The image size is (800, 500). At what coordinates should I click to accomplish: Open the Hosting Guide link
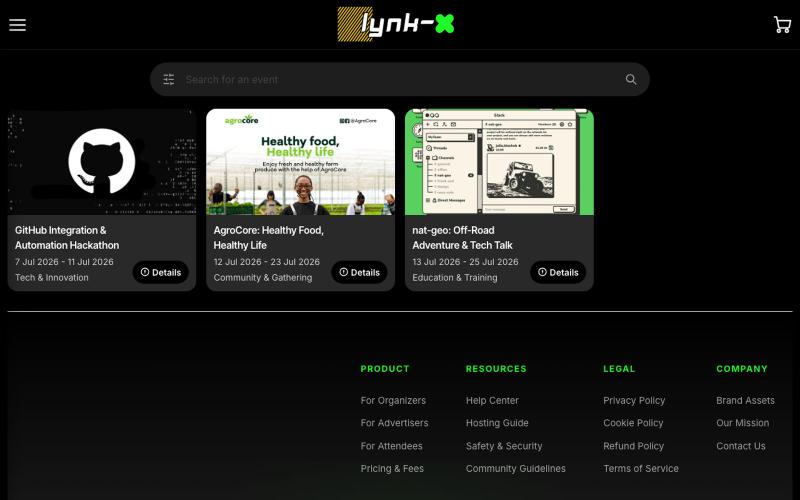[497, 423]
